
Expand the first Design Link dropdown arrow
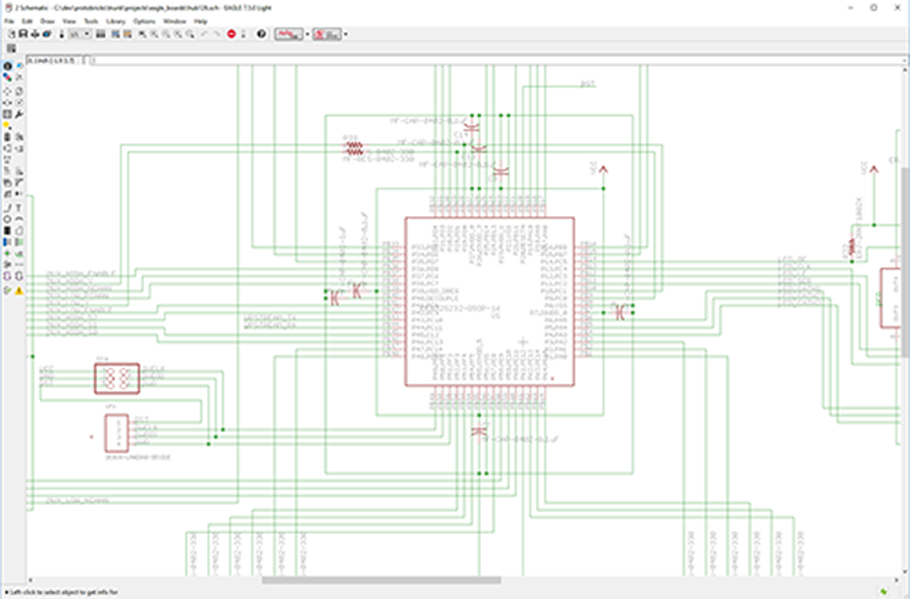(308, 34)
